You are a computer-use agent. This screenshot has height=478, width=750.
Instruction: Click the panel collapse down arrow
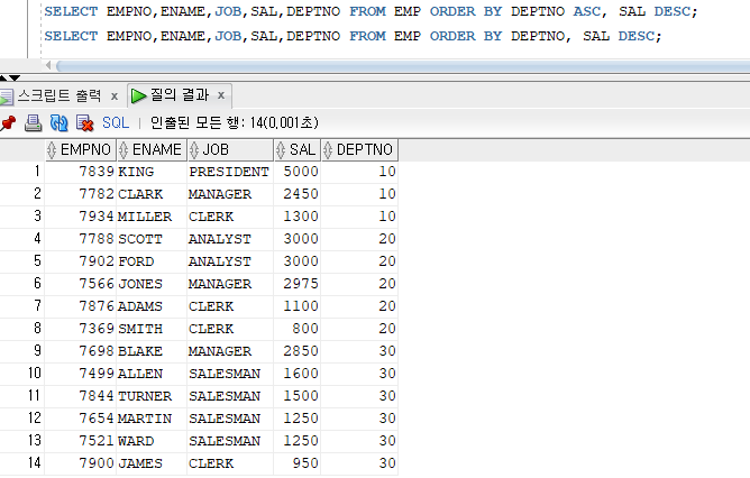[14, 78]
